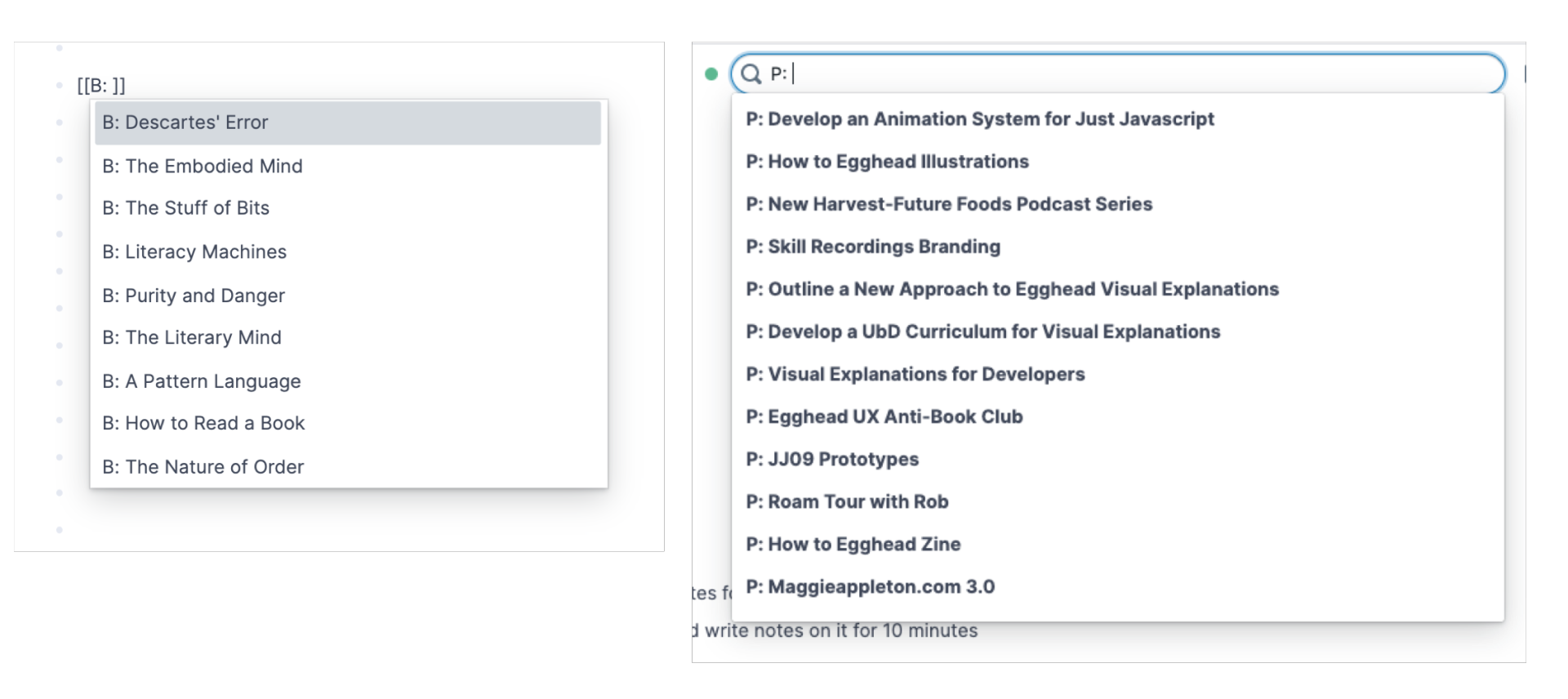Click text 'write notes on it for 10 minutes'
Image resolution: width=1568 pixels, height=699 pixels.
pyautogui.click(x=841, y=630)
